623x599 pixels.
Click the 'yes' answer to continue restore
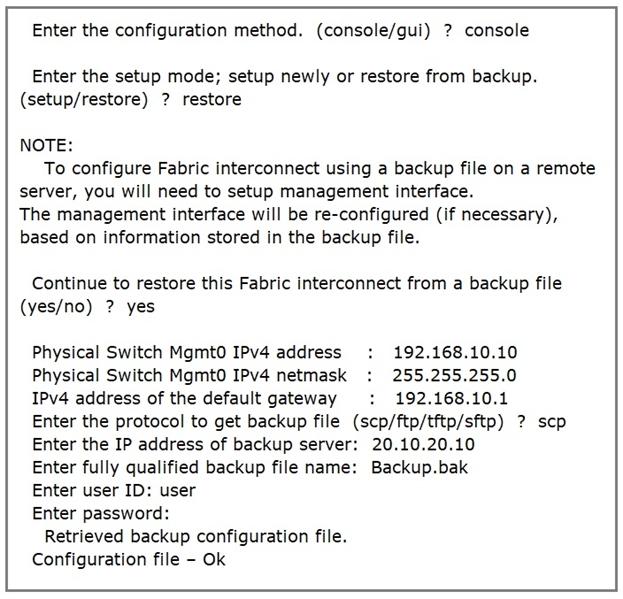[x=141, y=307]
